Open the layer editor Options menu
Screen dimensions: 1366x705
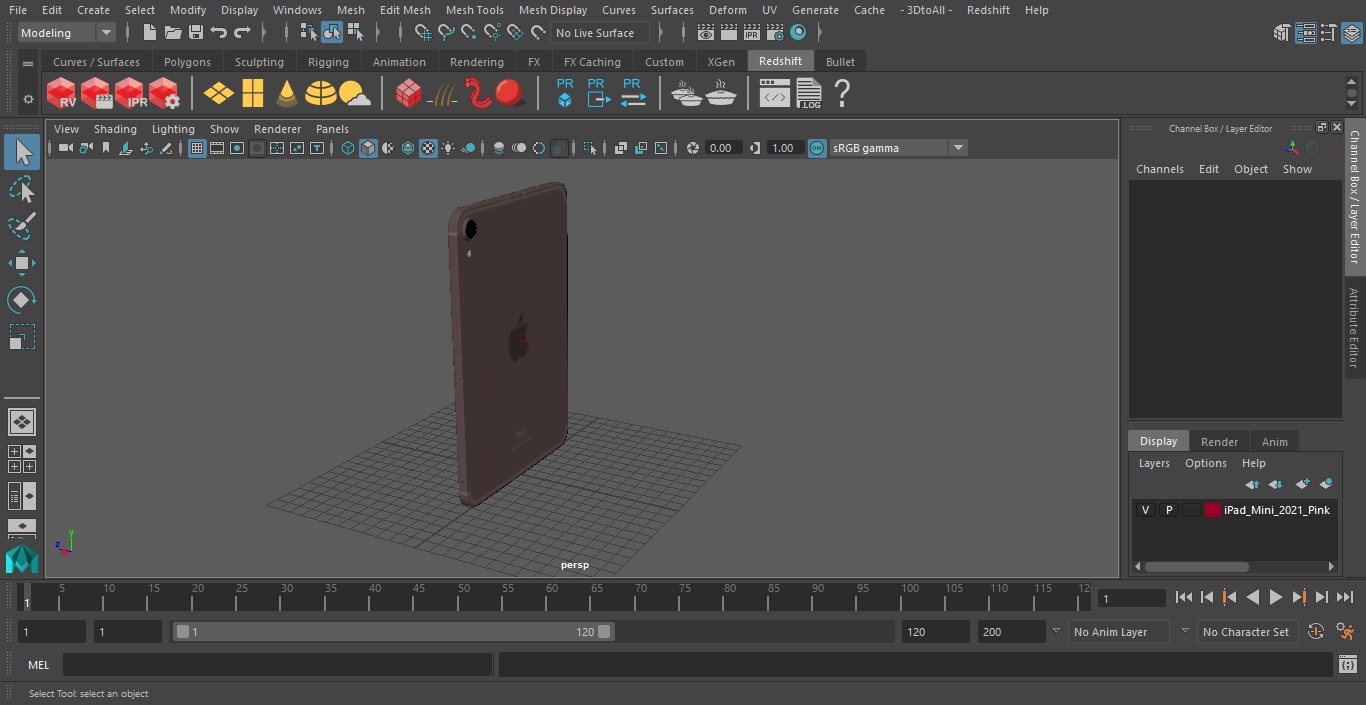[1205, 463]
